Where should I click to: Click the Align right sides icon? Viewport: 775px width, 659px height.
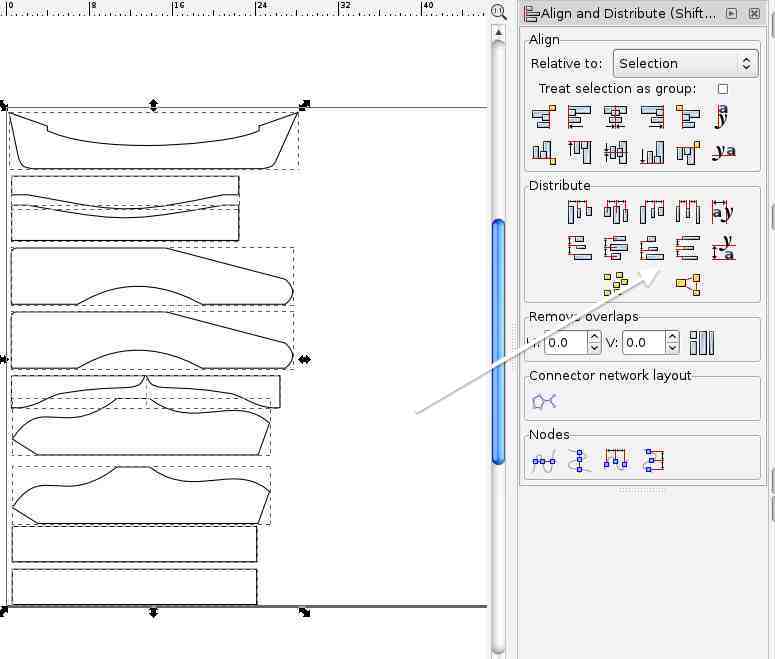pyautogui.click(x=652, y=117)
